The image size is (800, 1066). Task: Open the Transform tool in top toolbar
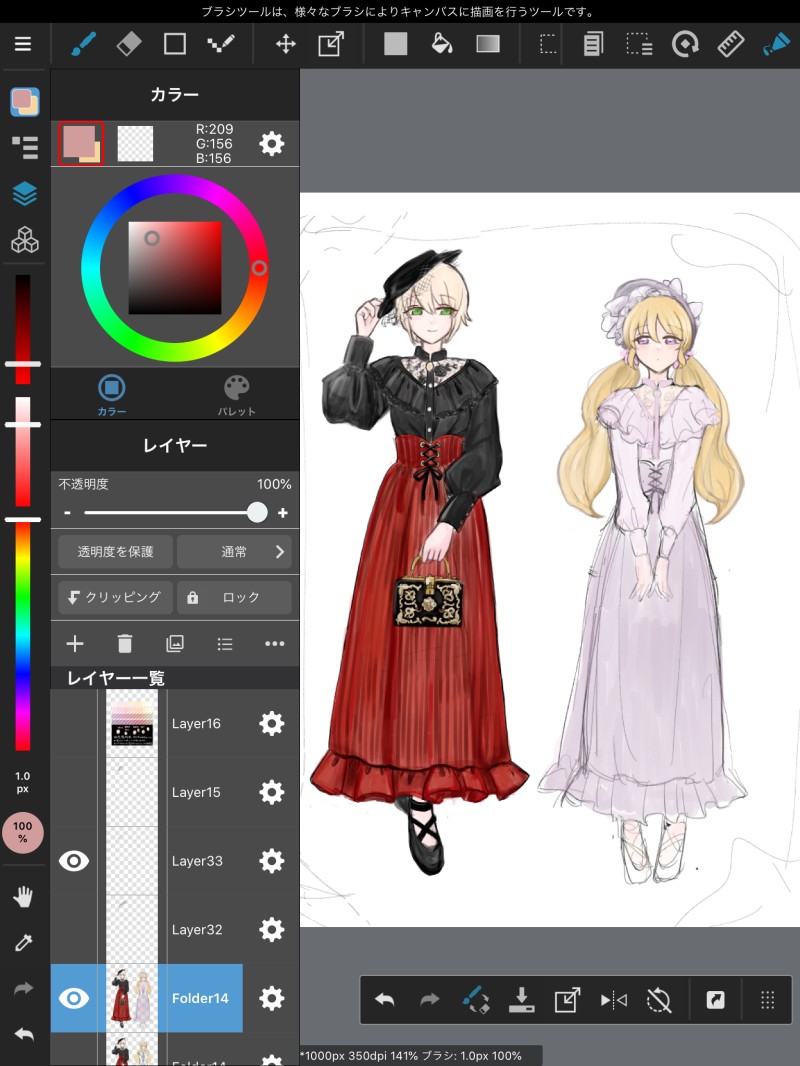(331, 44)
